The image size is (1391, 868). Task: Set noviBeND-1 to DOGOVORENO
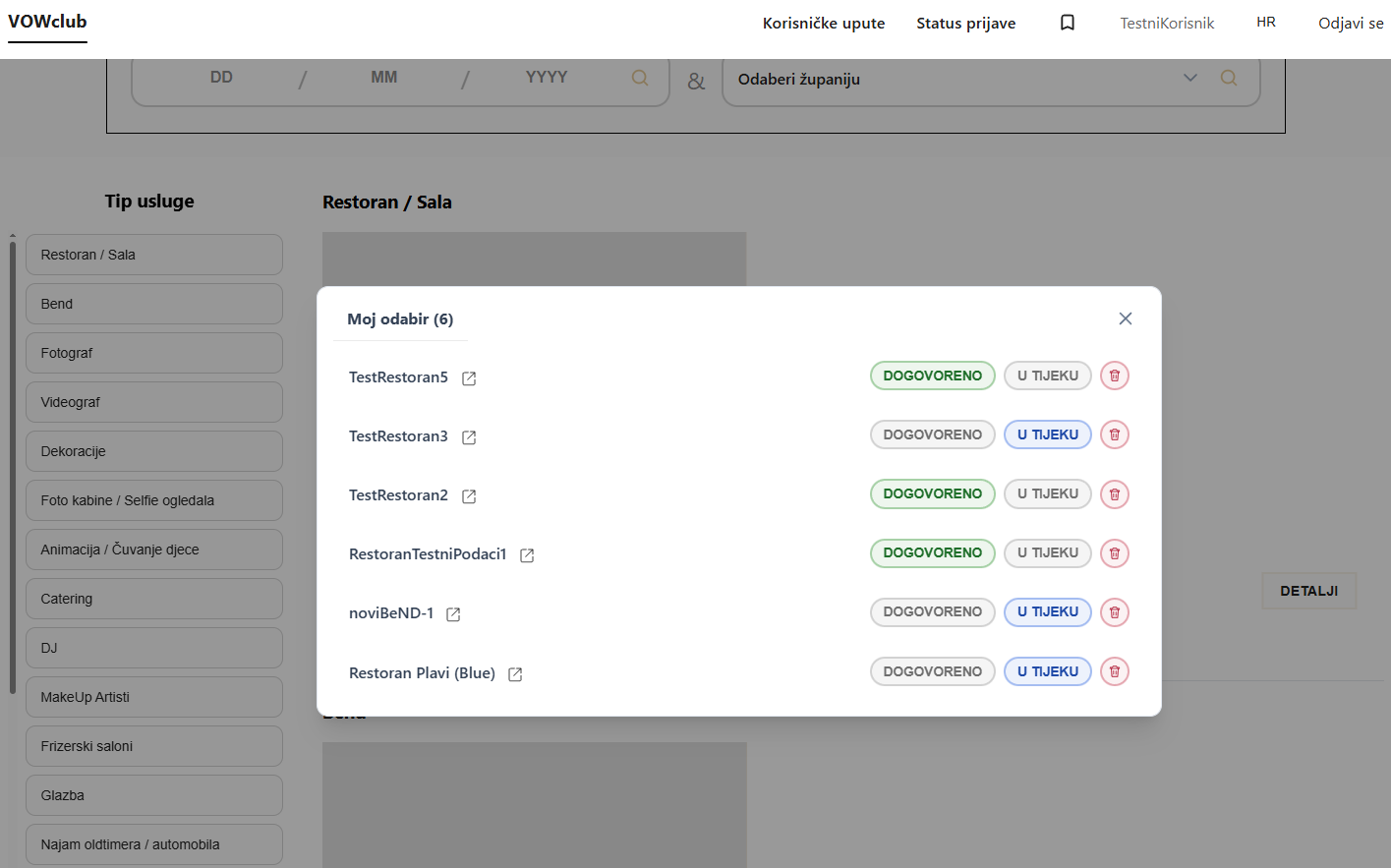[932, 611]
